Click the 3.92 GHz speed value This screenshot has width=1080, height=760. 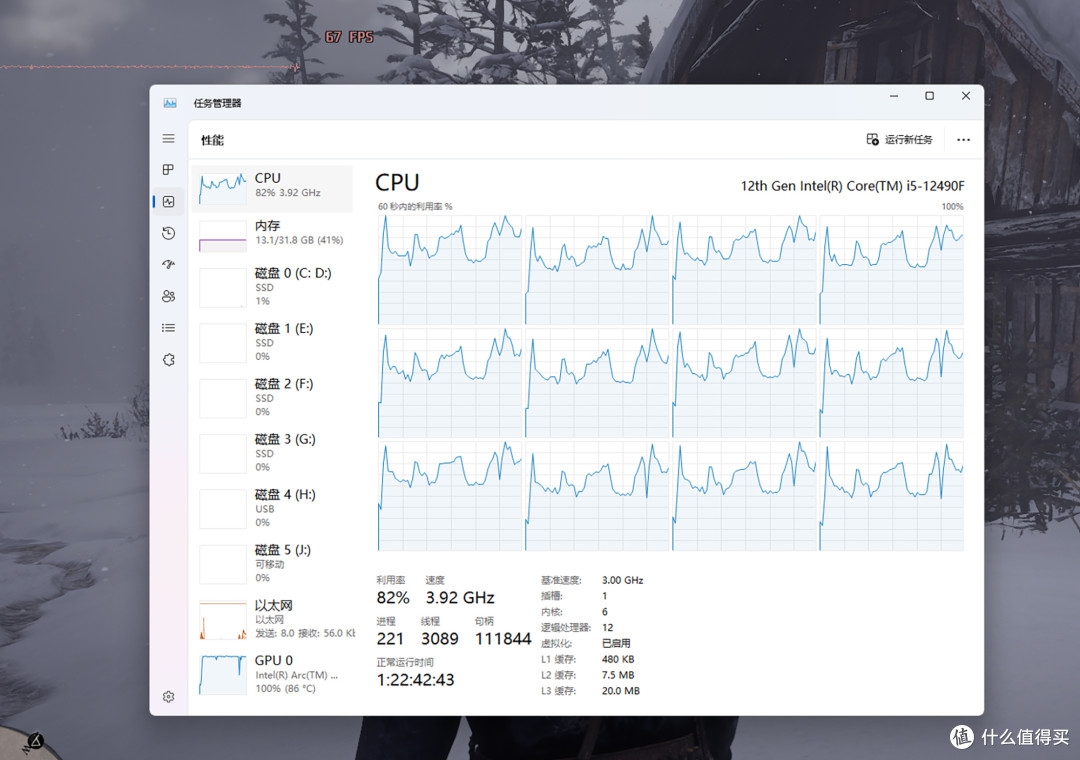[x=460, y=597]
